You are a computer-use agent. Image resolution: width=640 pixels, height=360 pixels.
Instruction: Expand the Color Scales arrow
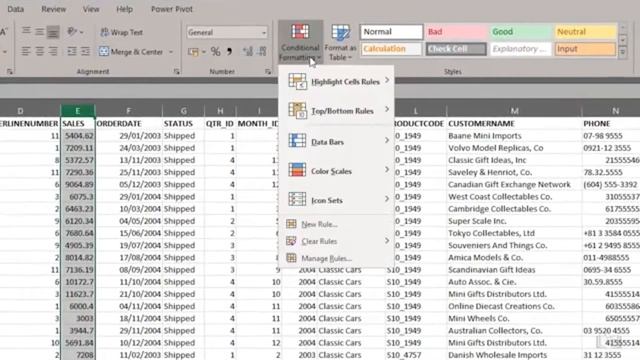(x=387, y=169)
